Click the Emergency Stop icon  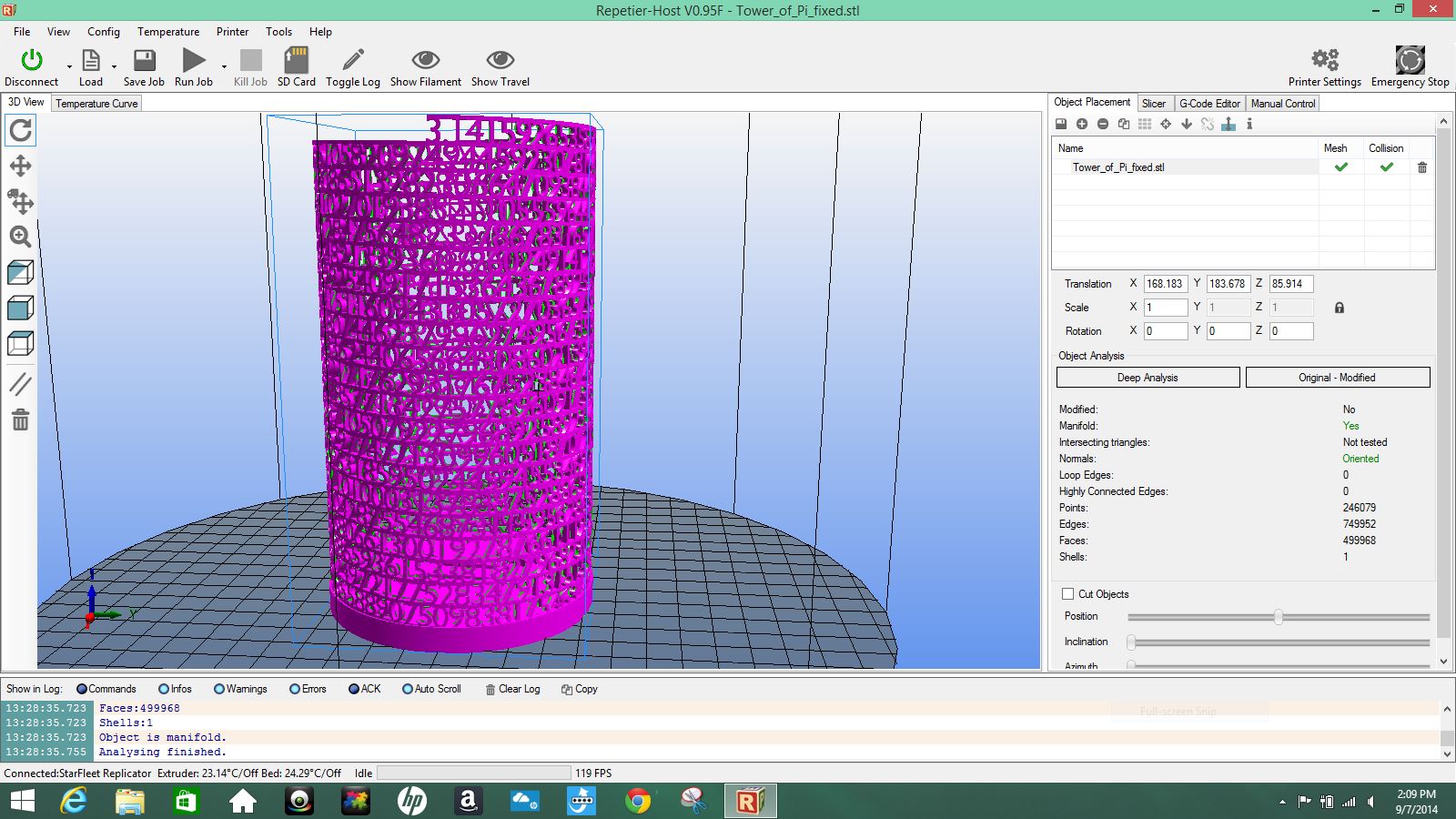pos(1410,61)
